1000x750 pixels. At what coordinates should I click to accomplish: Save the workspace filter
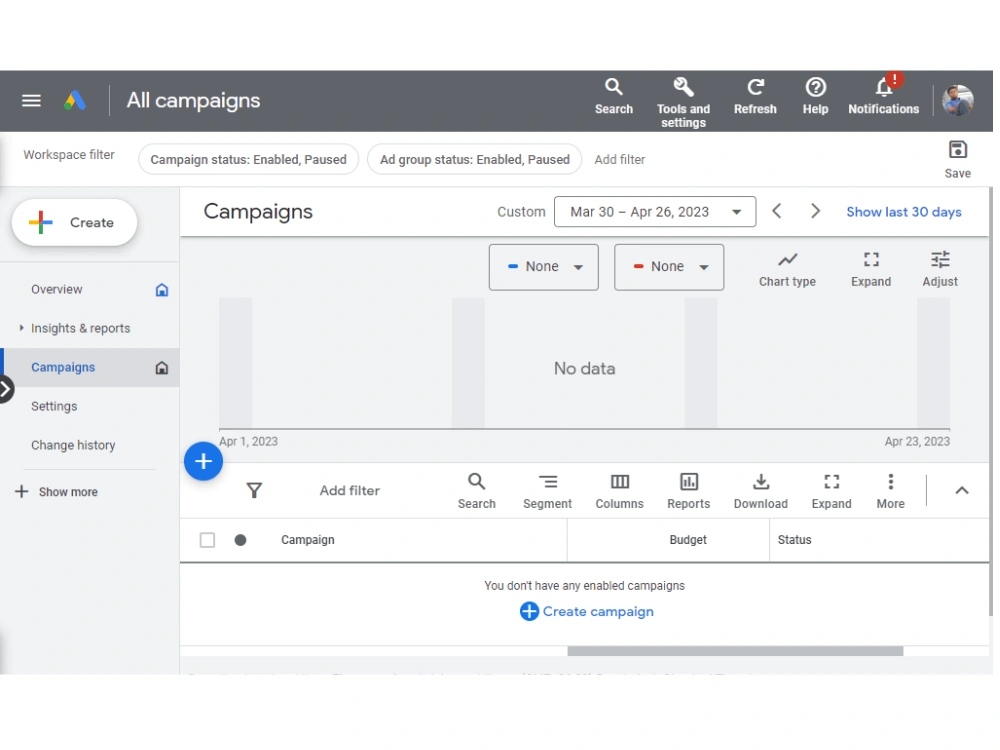957,159
